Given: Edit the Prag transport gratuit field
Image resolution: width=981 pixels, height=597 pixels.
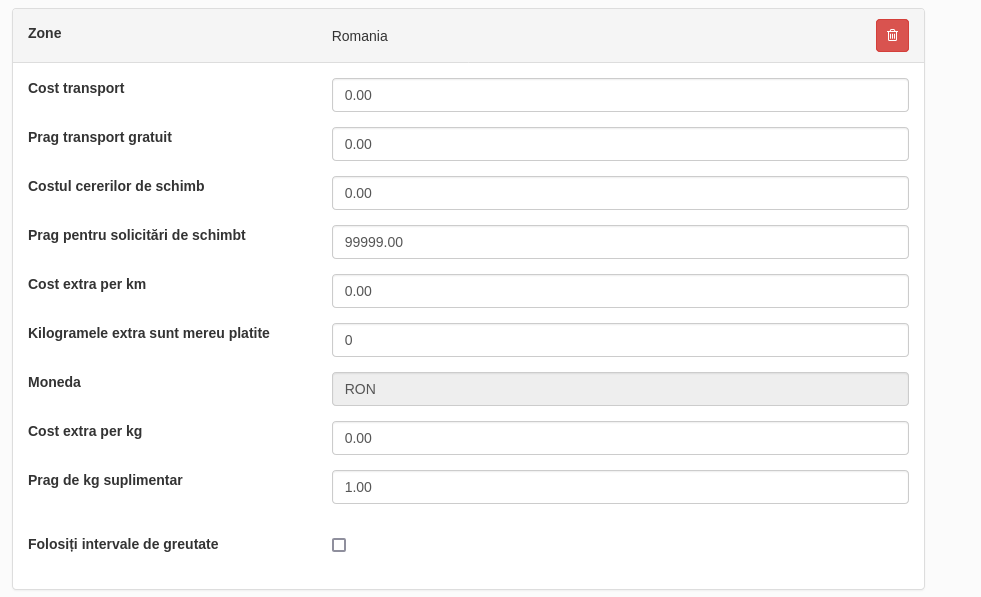Looking at the screenshot, I should pos(620,144).
